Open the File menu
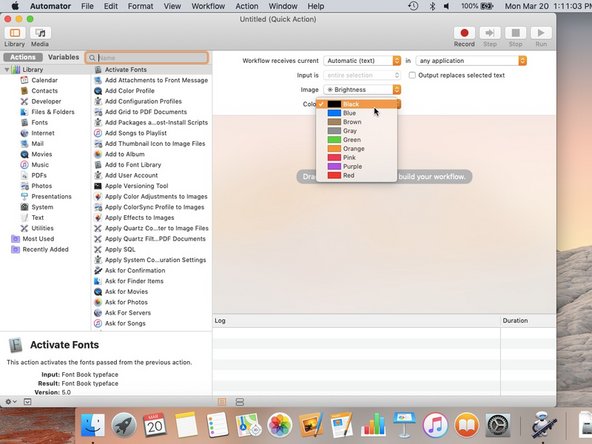Screen dimensions: 592x444 pyautogui.click(x=87, y=6)
